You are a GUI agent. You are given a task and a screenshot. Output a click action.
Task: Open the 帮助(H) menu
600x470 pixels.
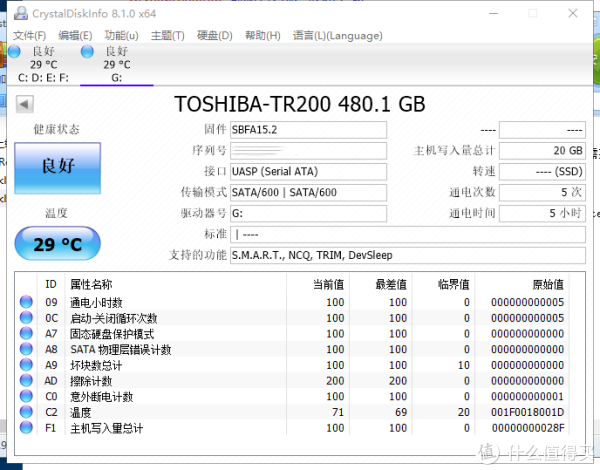[x=262, y=36]
